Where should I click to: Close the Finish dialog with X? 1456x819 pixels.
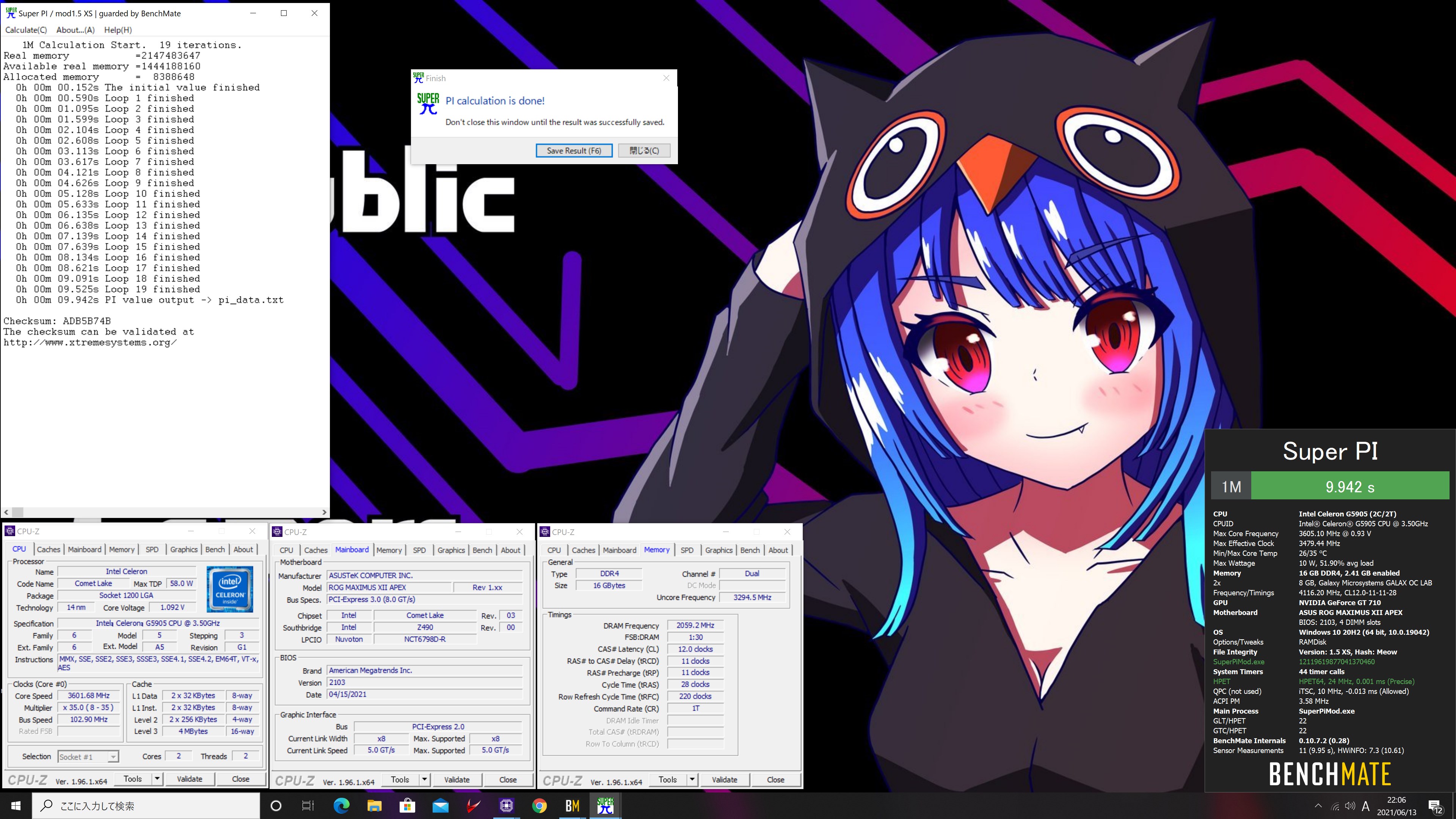coord(667,78)
